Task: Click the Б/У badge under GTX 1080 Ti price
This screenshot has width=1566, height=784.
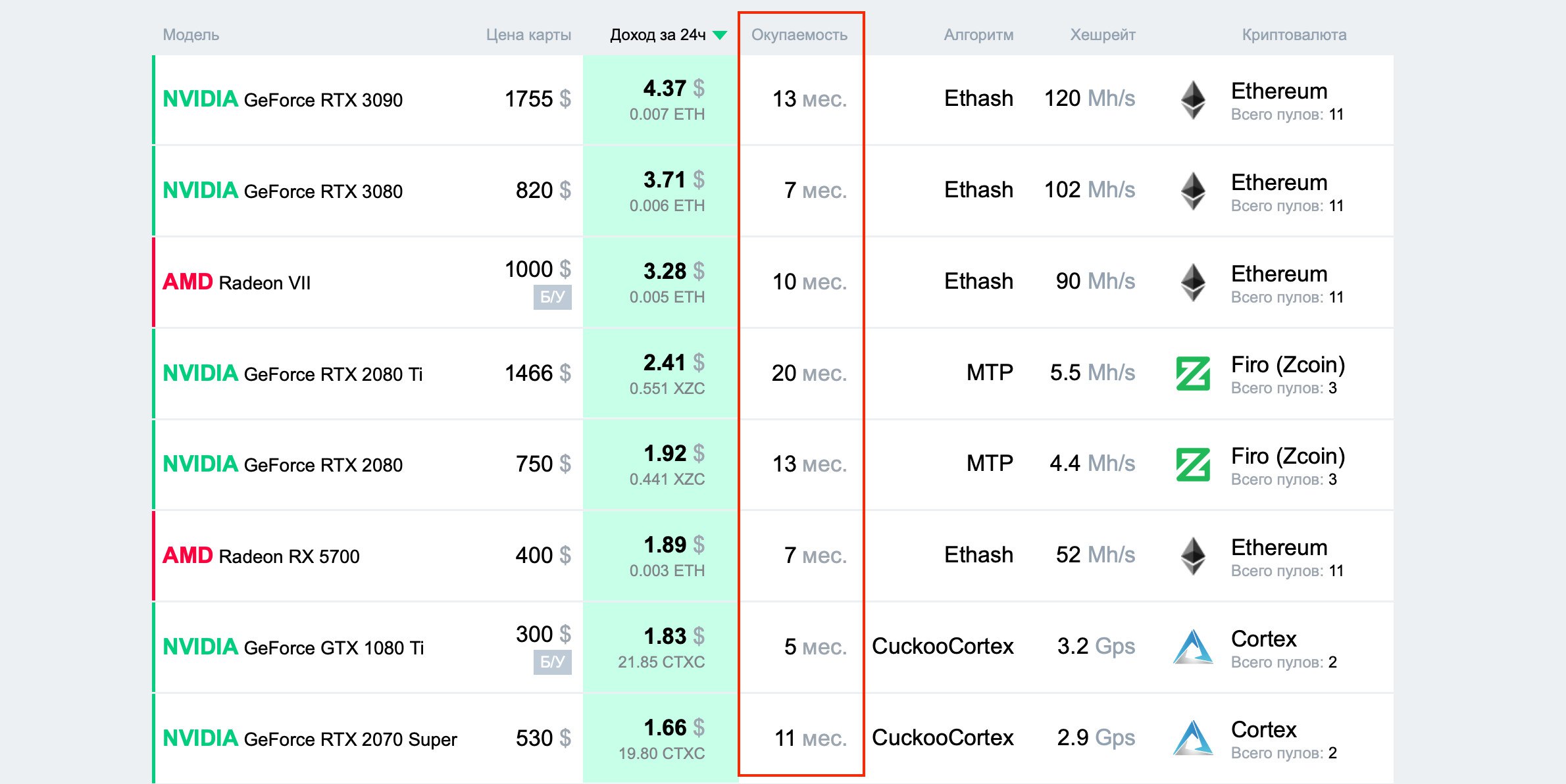Action: point(552,662)
